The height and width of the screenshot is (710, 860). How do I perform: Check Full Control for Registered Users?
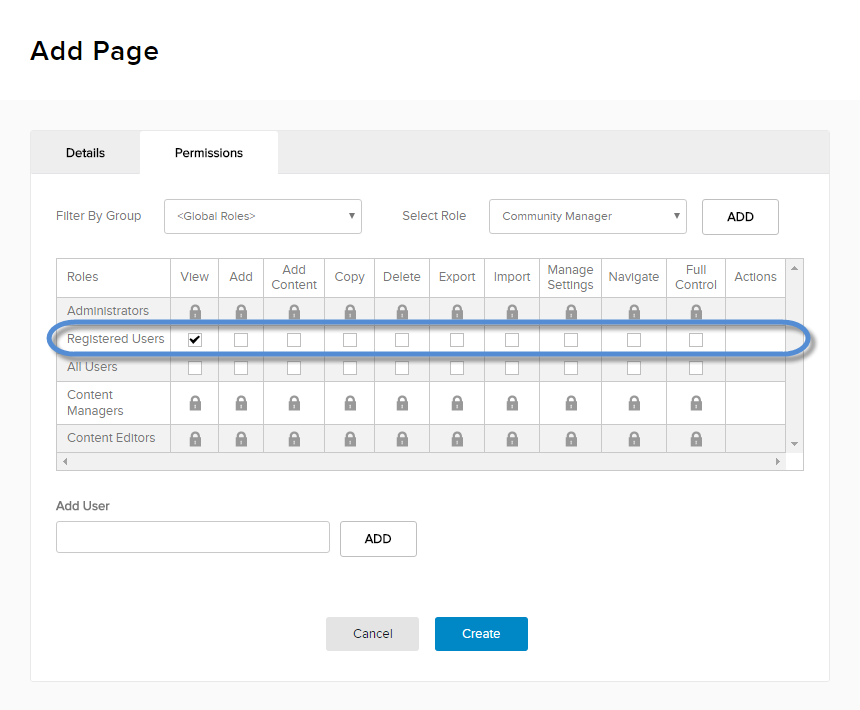(696, 340)
